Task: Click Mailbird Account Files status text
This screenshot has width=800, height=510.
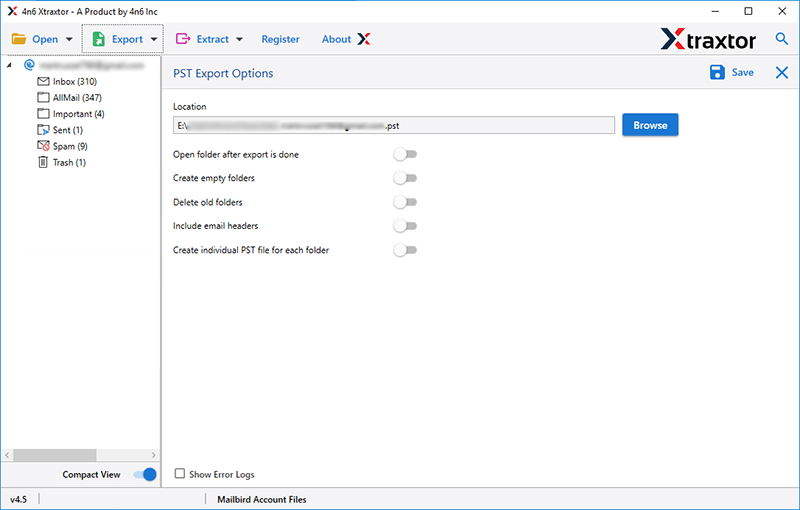Action: [x=262, y=500]
